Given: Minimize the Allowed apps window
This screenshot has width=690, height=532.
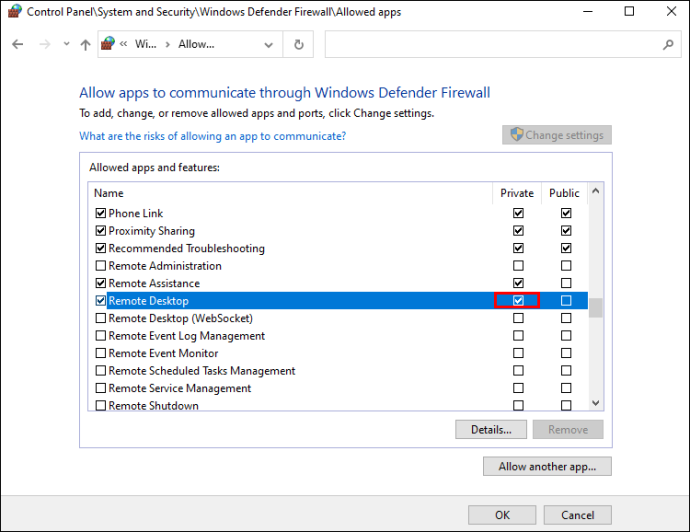Looking at the screenshot, I should [587, 11].
